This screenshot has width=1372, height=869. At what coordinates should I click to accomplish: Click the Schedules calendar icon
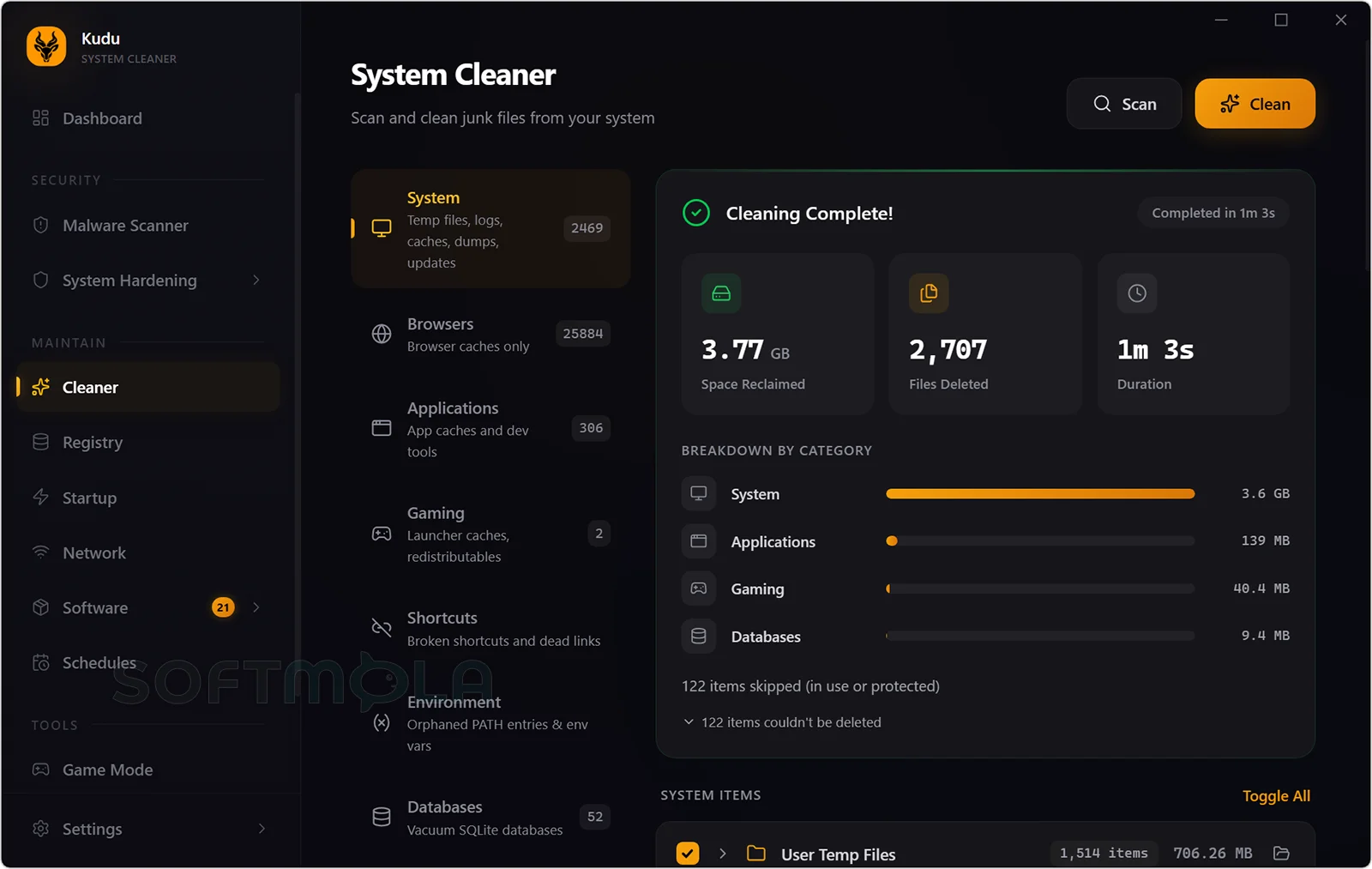coord(40,662)
